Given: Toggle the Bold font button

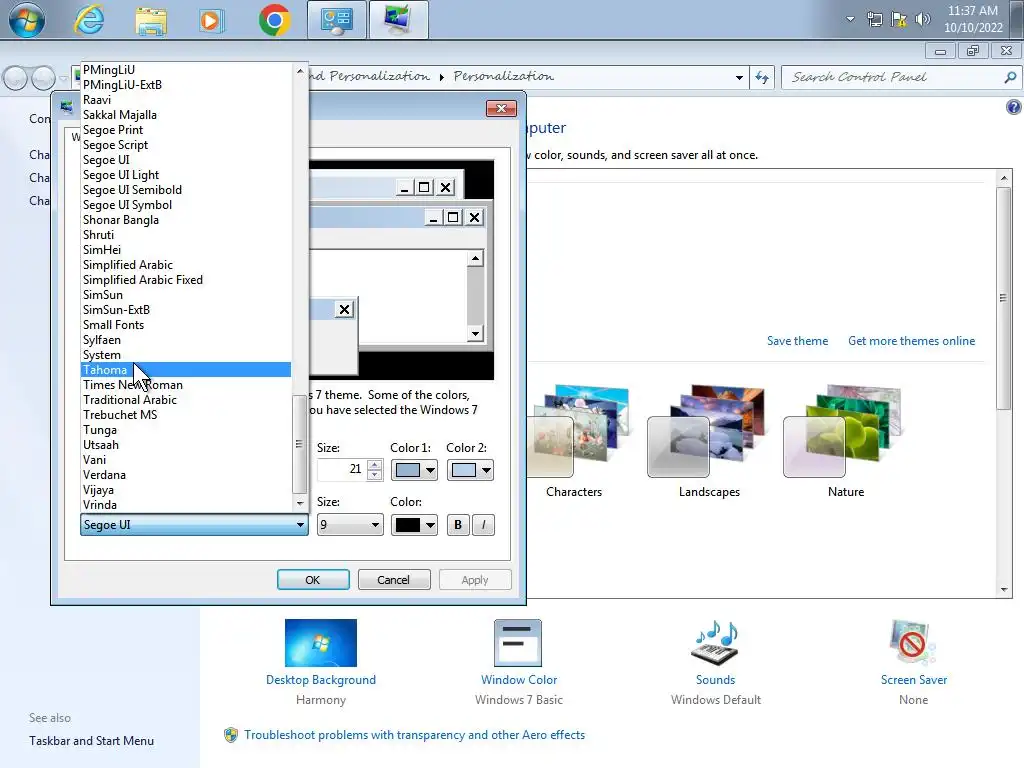Looking at the screenshot, I should (x=458, y=524).
